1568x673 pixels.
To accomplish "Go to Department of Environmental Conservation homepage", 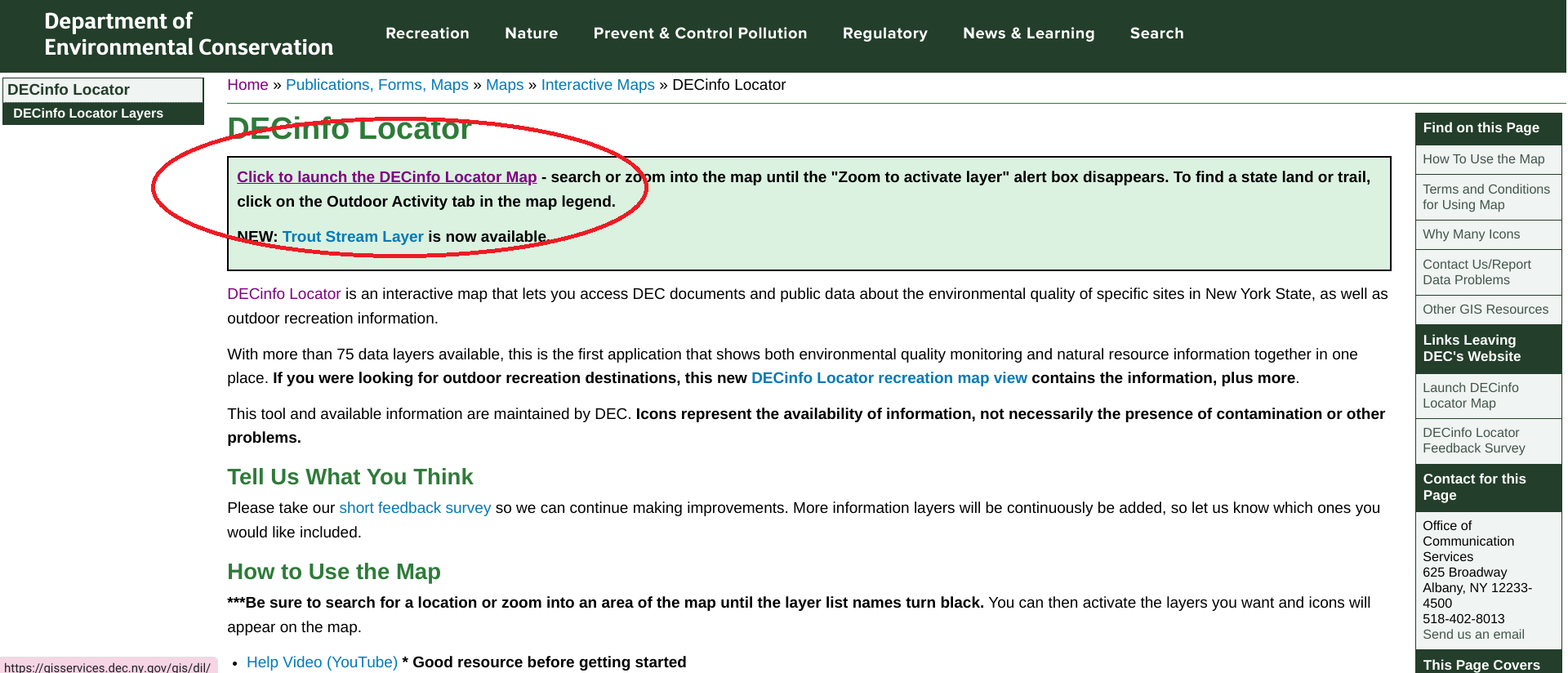I will click(189, 34).
